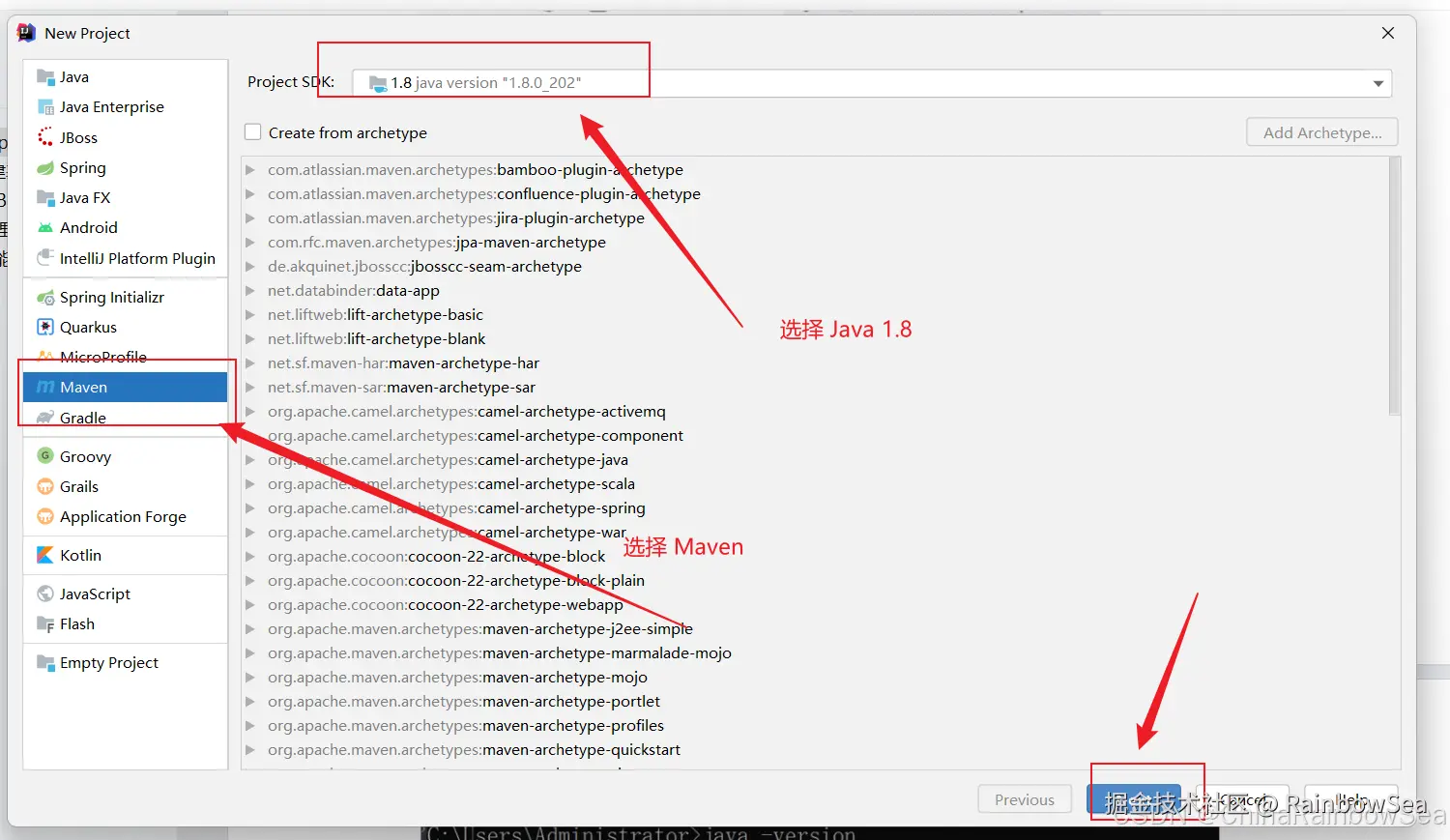
Task: Click the archetype list vertical scrollbar
Action: [1394, 287]
